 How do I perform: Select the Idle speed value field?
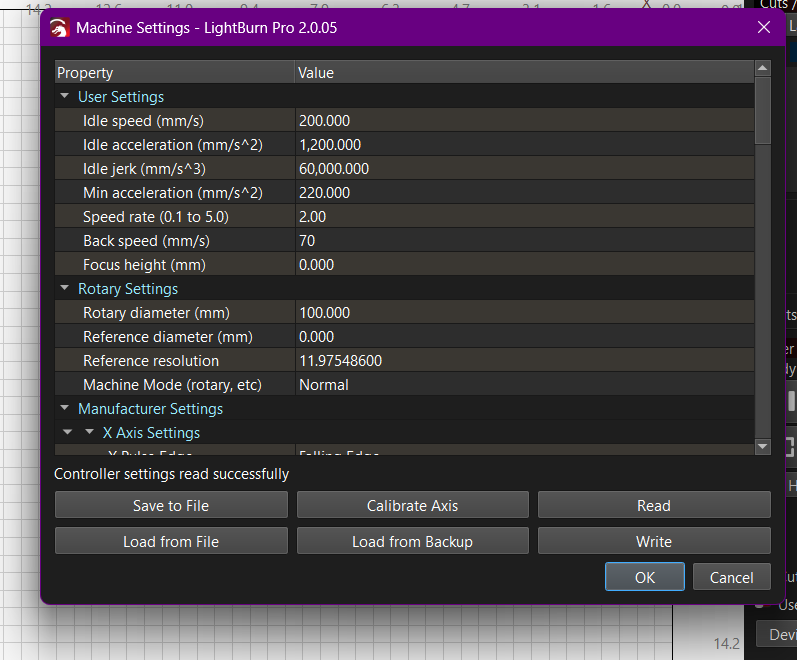click(x=523, y=121)
